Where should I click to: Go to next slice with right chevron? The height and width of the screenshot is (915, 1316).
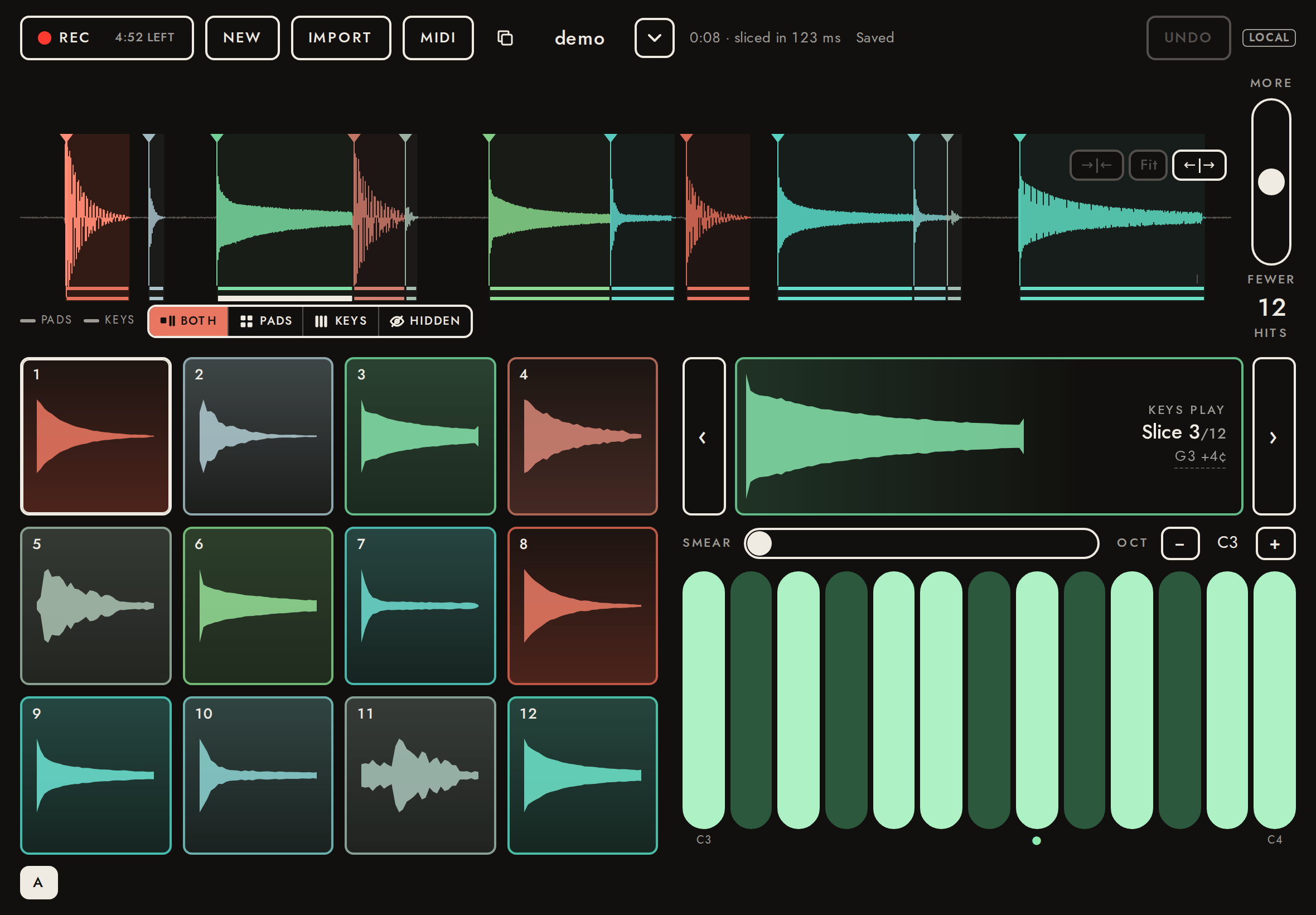[x=1274, y=436]
